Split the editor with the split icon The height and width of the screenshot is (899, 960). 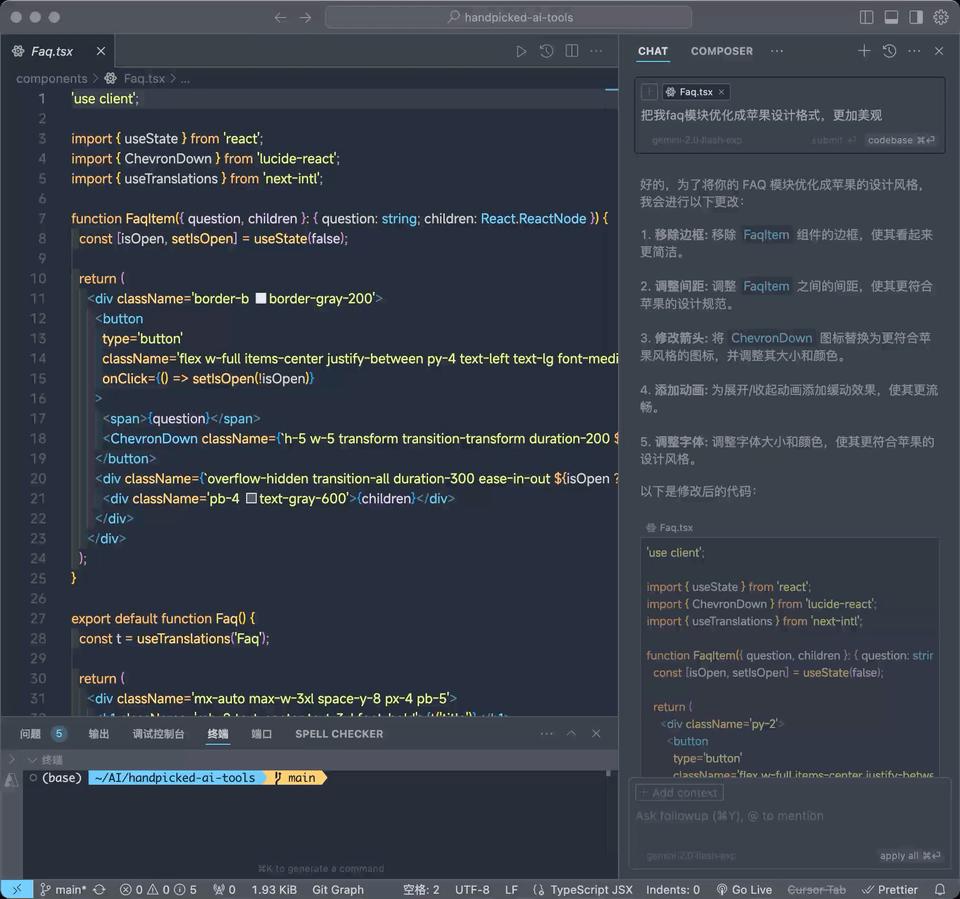click(572, 51)
